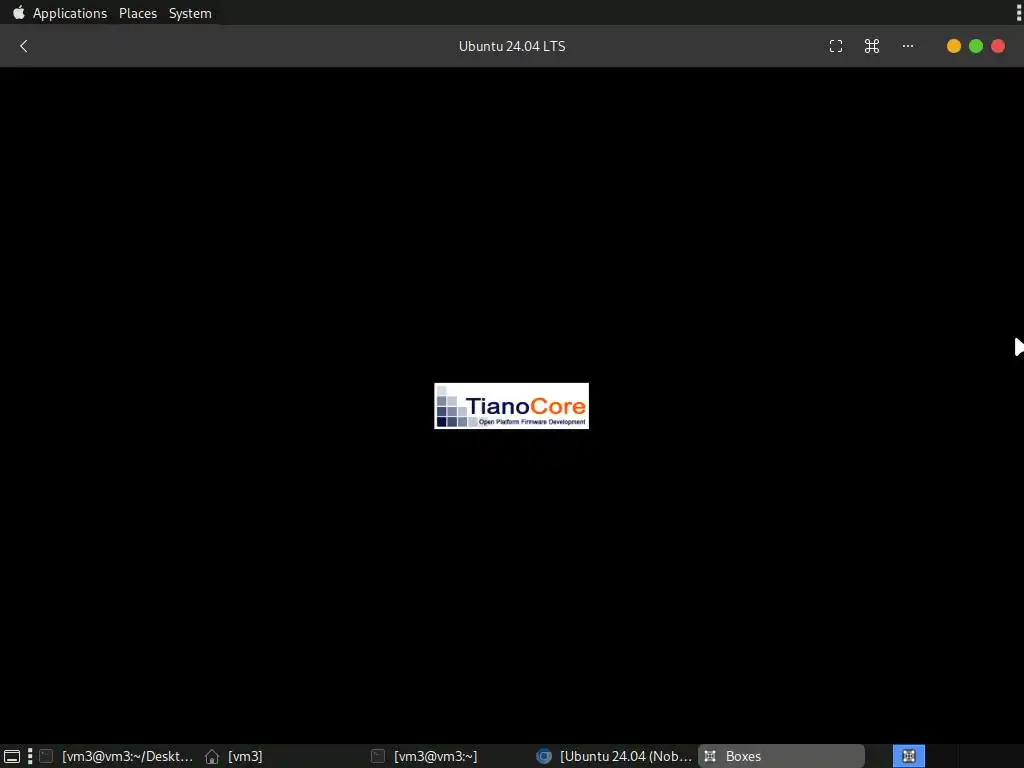Image resolution: width=1024 pixels, height=768 pixels.
Task: Minimize Boxes using the yellow window button
Action: pos(953,46)
